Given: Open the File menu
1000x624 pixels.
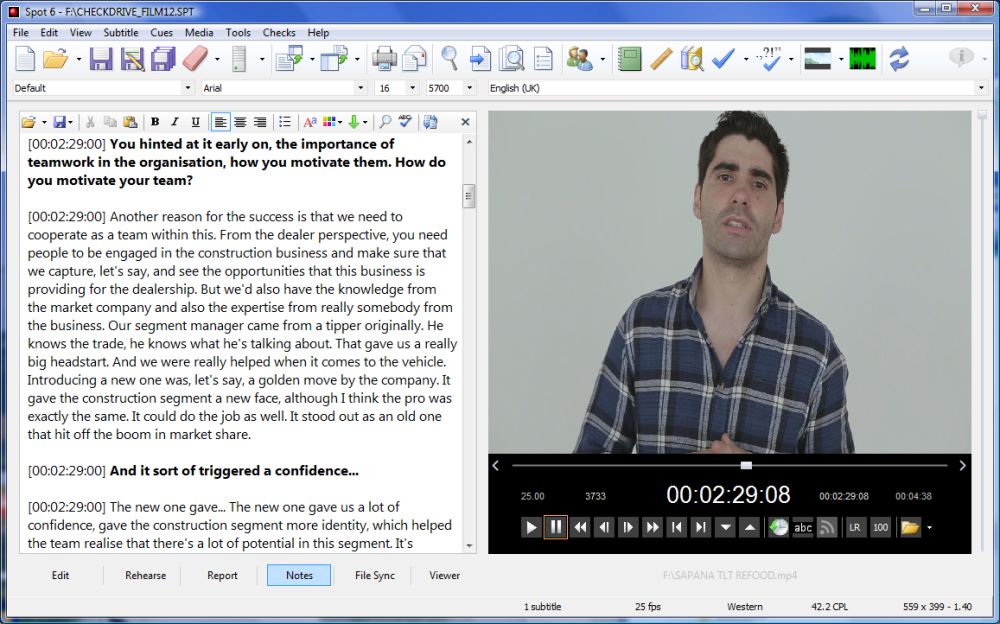Looking at the screenshot, I should pos(20,33).
